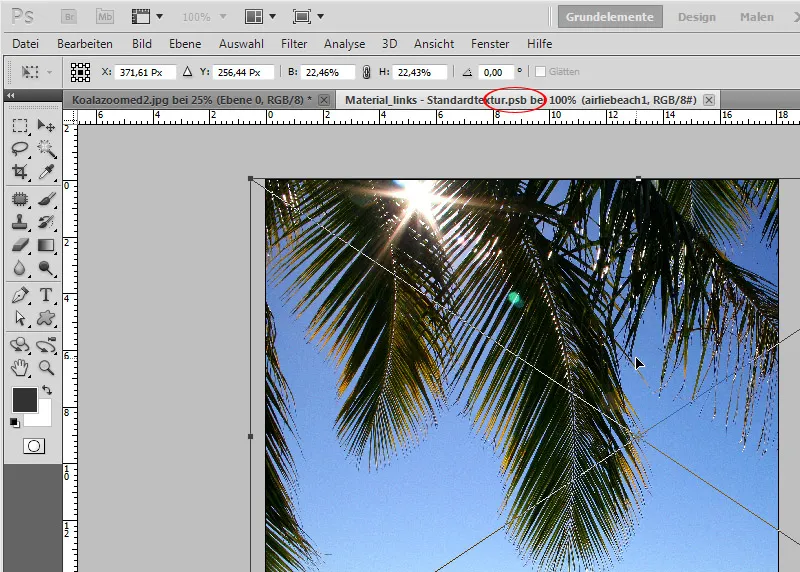Screen dimensions: 800x572
Task: Activate the Grundelemente workspace
Action: tap(610, 17)
